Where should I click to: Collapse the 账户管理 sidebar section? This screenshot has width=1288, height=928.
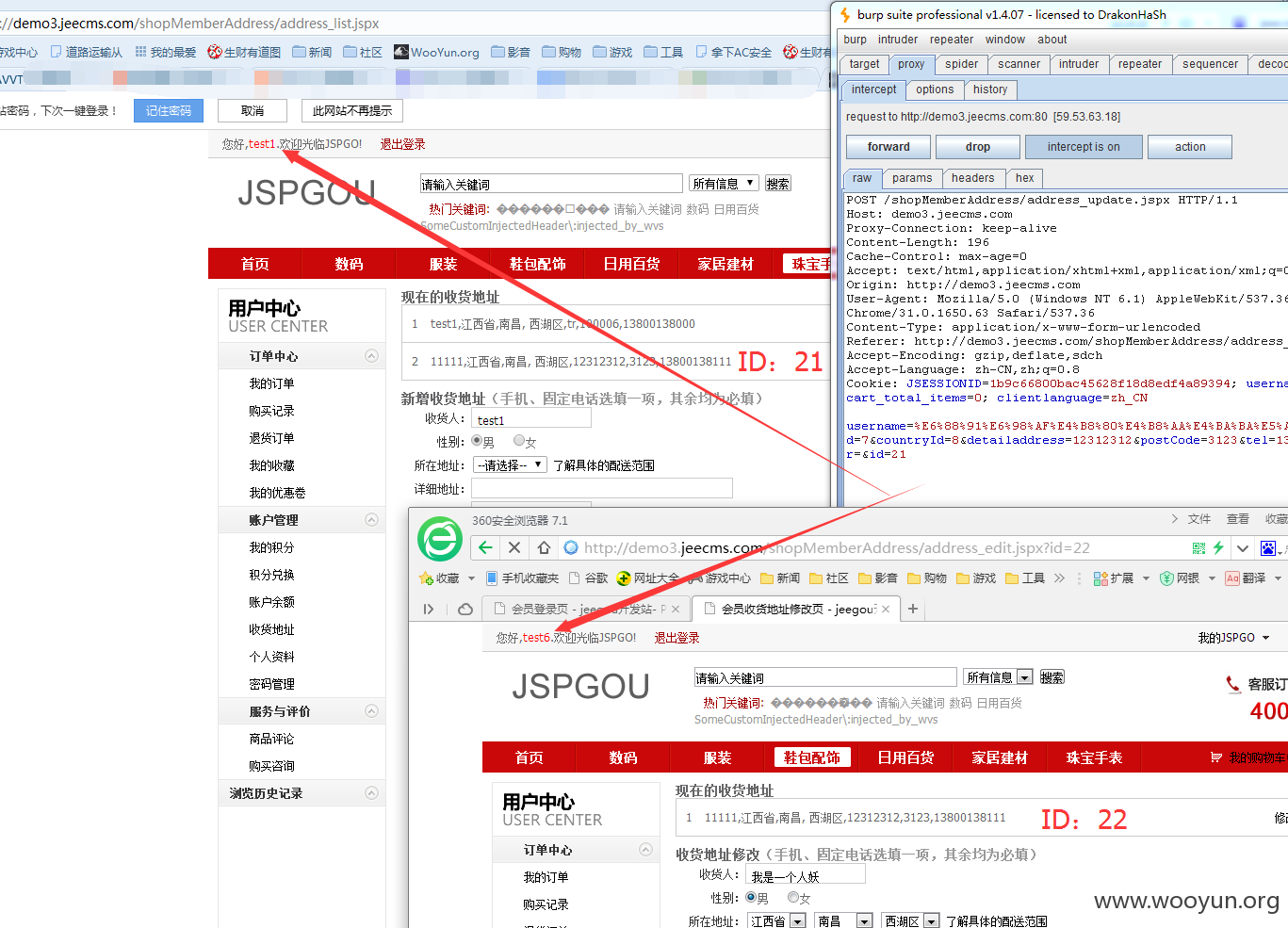371,520
